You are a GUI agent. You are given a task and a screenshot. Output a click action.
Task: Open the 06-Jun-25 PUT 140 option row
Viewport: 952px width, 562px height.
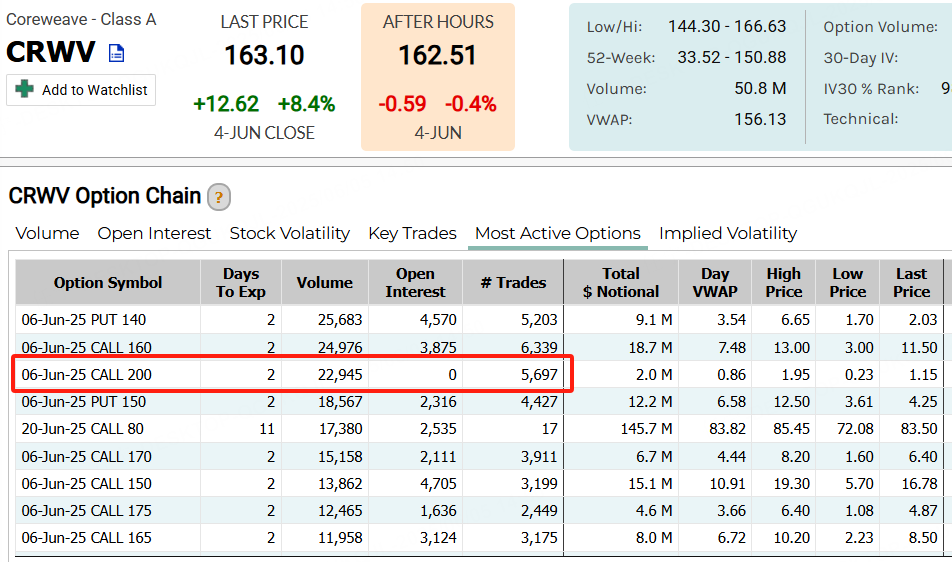point(84,320)
